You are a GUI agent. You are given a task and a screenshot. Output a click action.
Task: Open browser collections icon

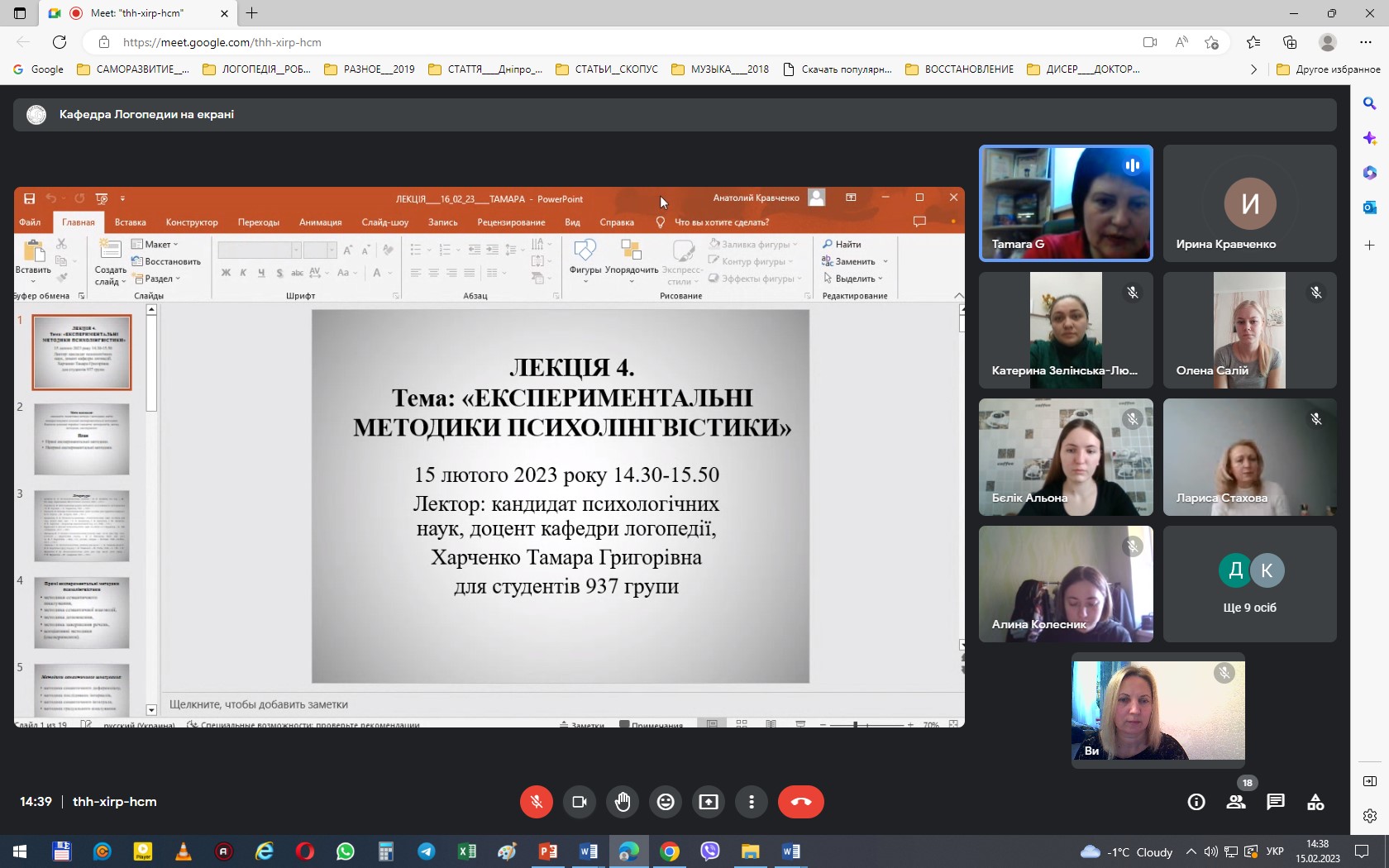(1290, 42)
